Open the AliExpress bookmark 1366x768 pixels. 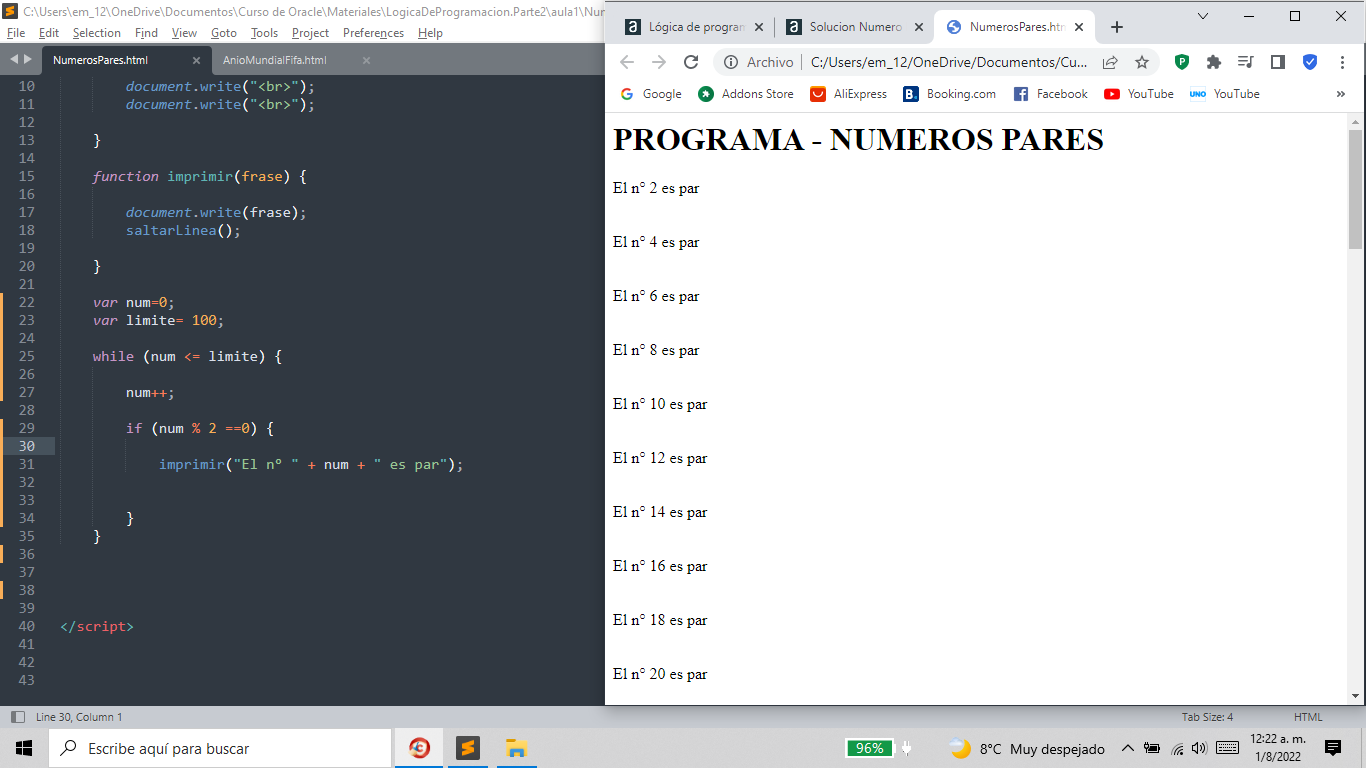(849, 94)
